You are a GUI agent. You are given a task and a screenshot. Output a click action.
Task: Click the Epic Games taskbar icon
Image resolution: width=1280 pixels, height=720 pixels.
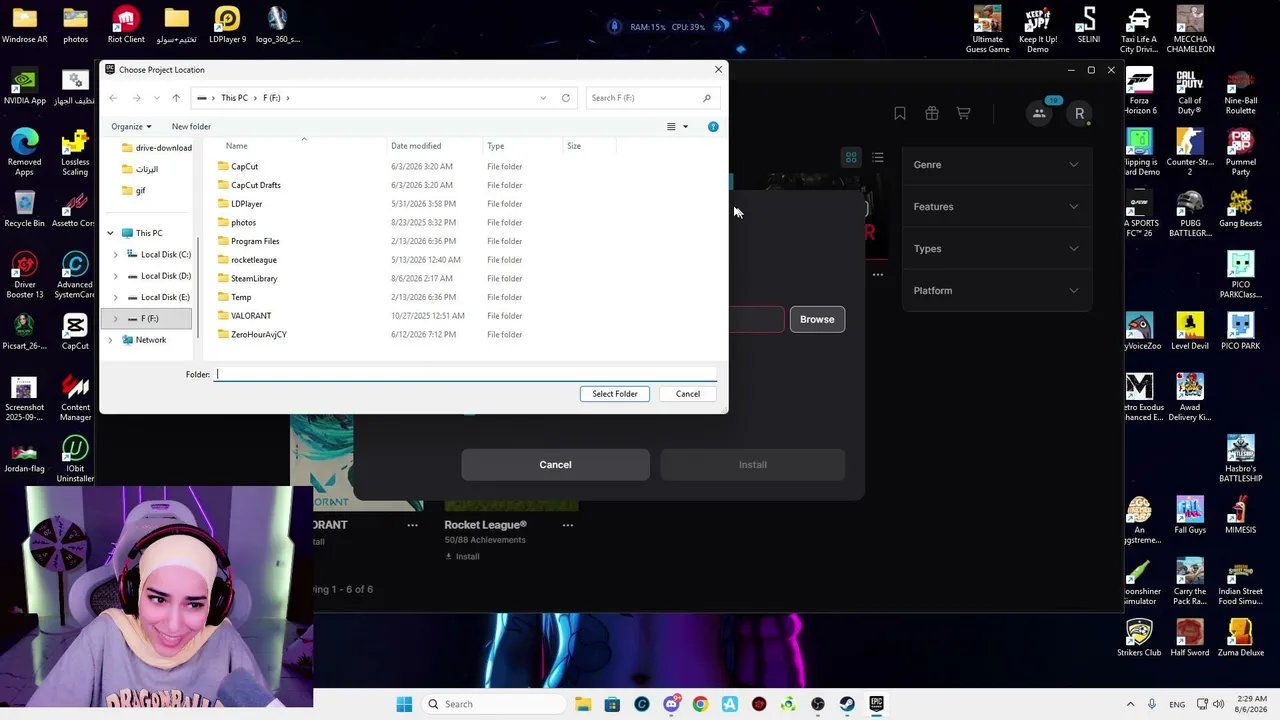tap(877, 705)
